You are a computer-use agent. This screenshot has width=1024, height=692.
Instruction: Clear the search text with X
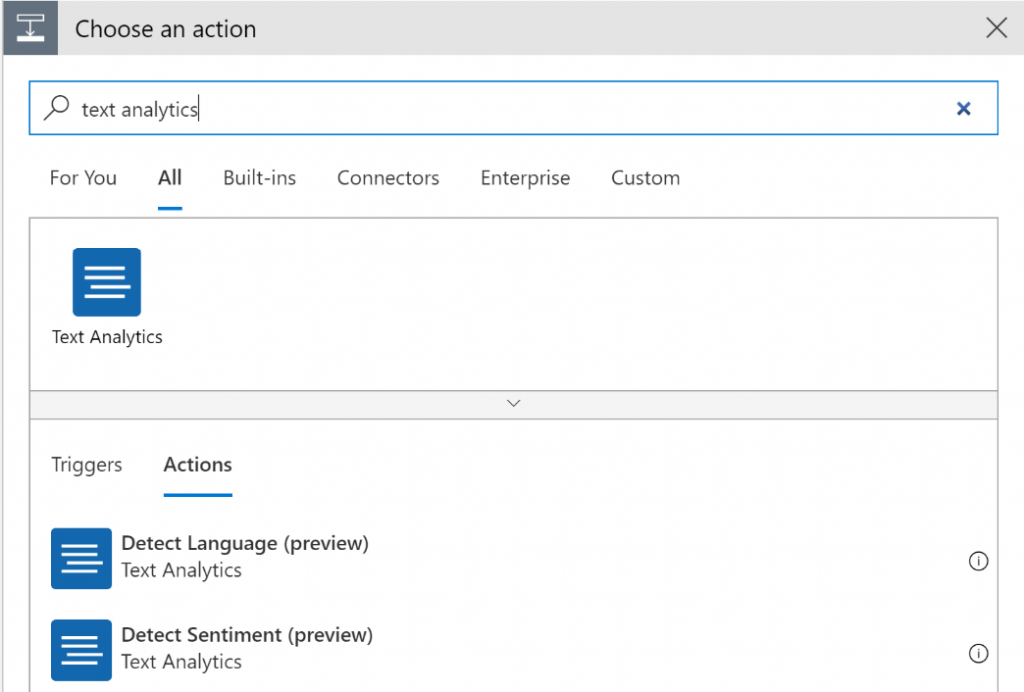pyautogui.click(x=964, y=109)
